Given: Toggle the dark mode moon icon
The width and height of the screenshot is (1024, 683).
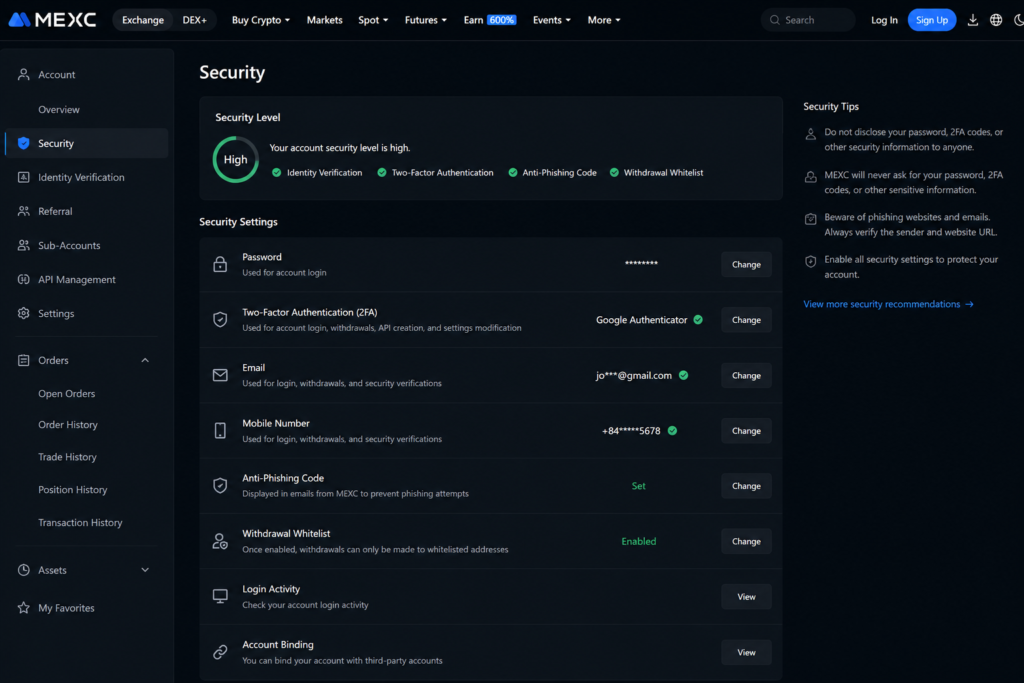Looking at the screenshot, I should tap(1019, 20).
